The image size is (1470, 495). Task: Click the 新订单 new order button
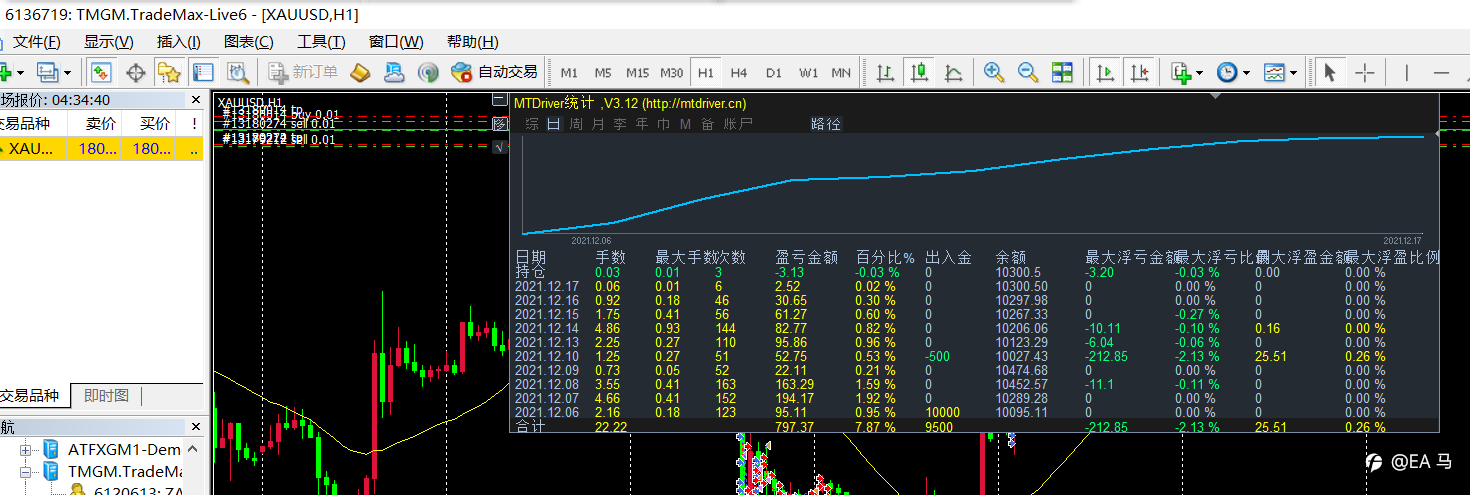[x=304, y=72]
